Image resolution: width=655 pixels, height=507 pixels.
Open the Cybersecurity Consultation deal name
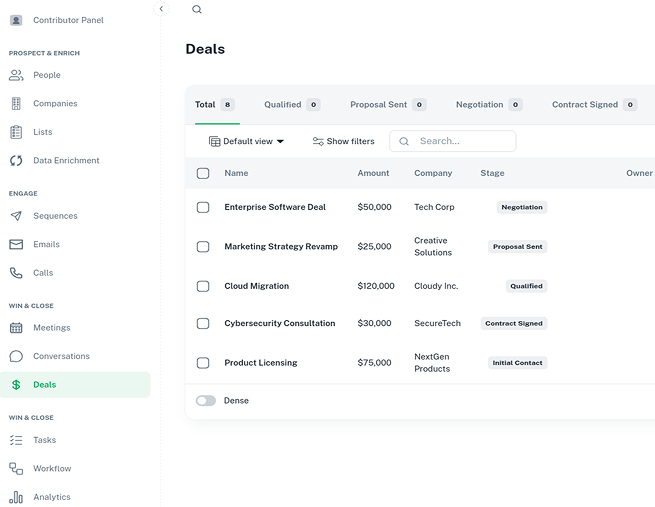point(279,323)
